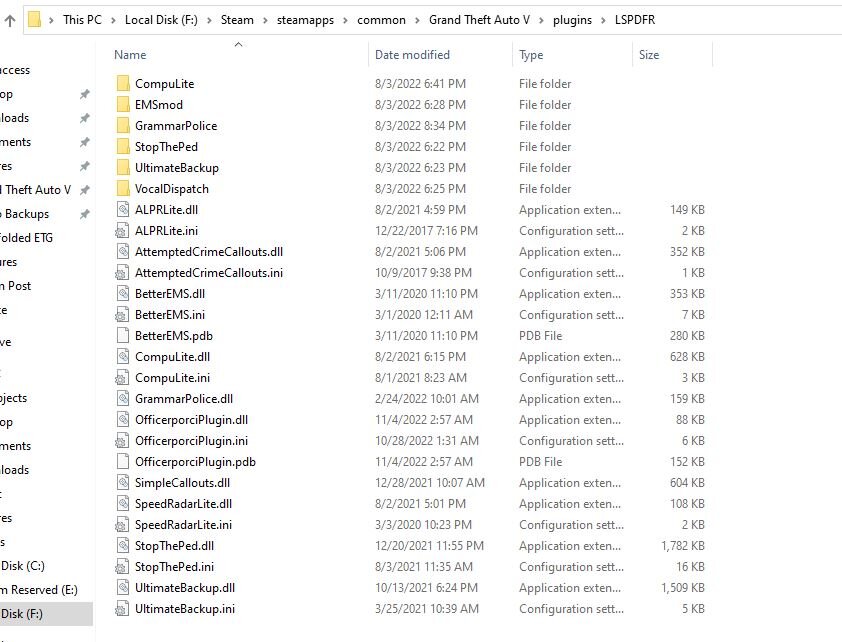This screenshot has width=842, height=642.
Task: Click the BetterEMS.pdb file icon
Action: point(123,335)
